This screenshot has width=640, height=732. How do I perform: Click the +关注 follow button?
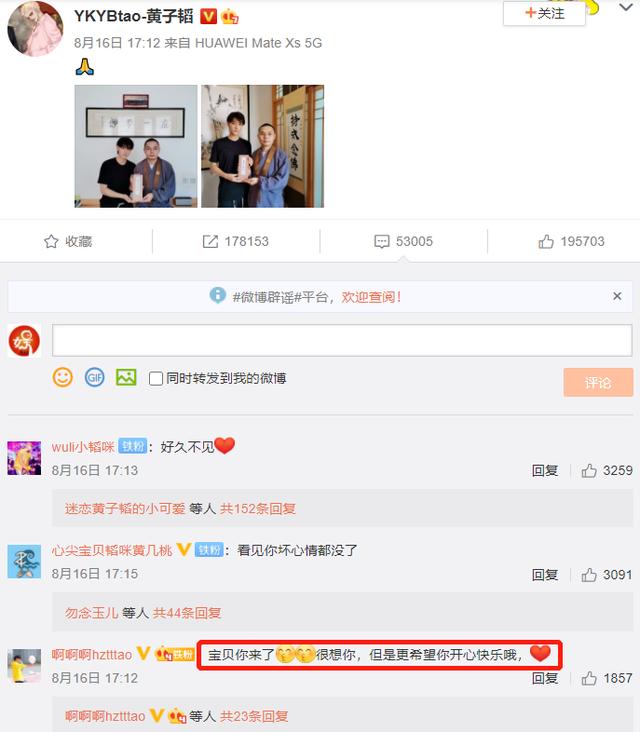coord(544,13)
